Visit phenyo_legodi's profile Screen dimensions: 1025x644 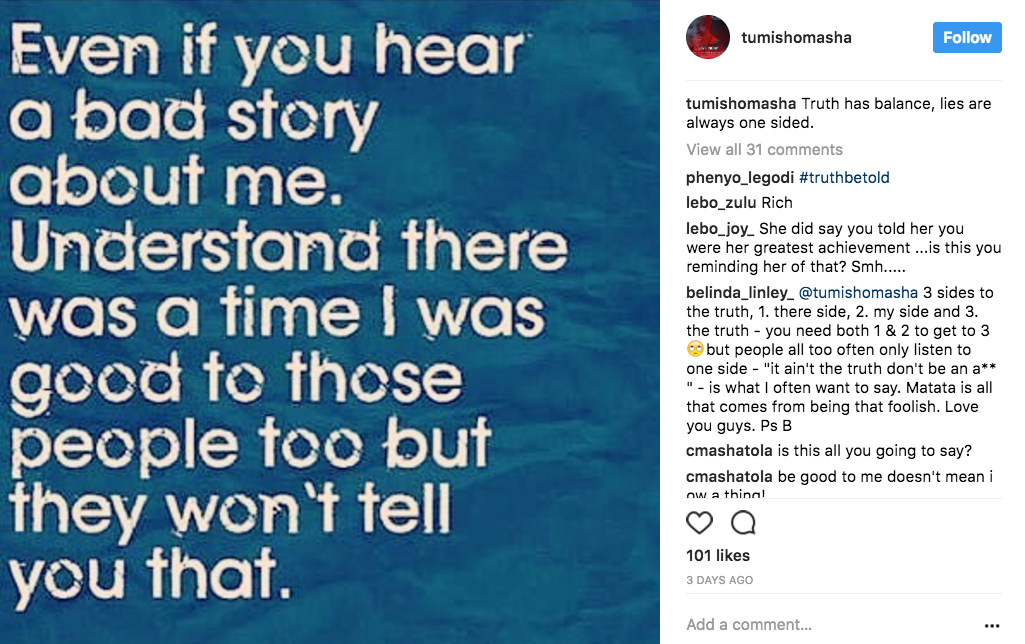(740, 178)
